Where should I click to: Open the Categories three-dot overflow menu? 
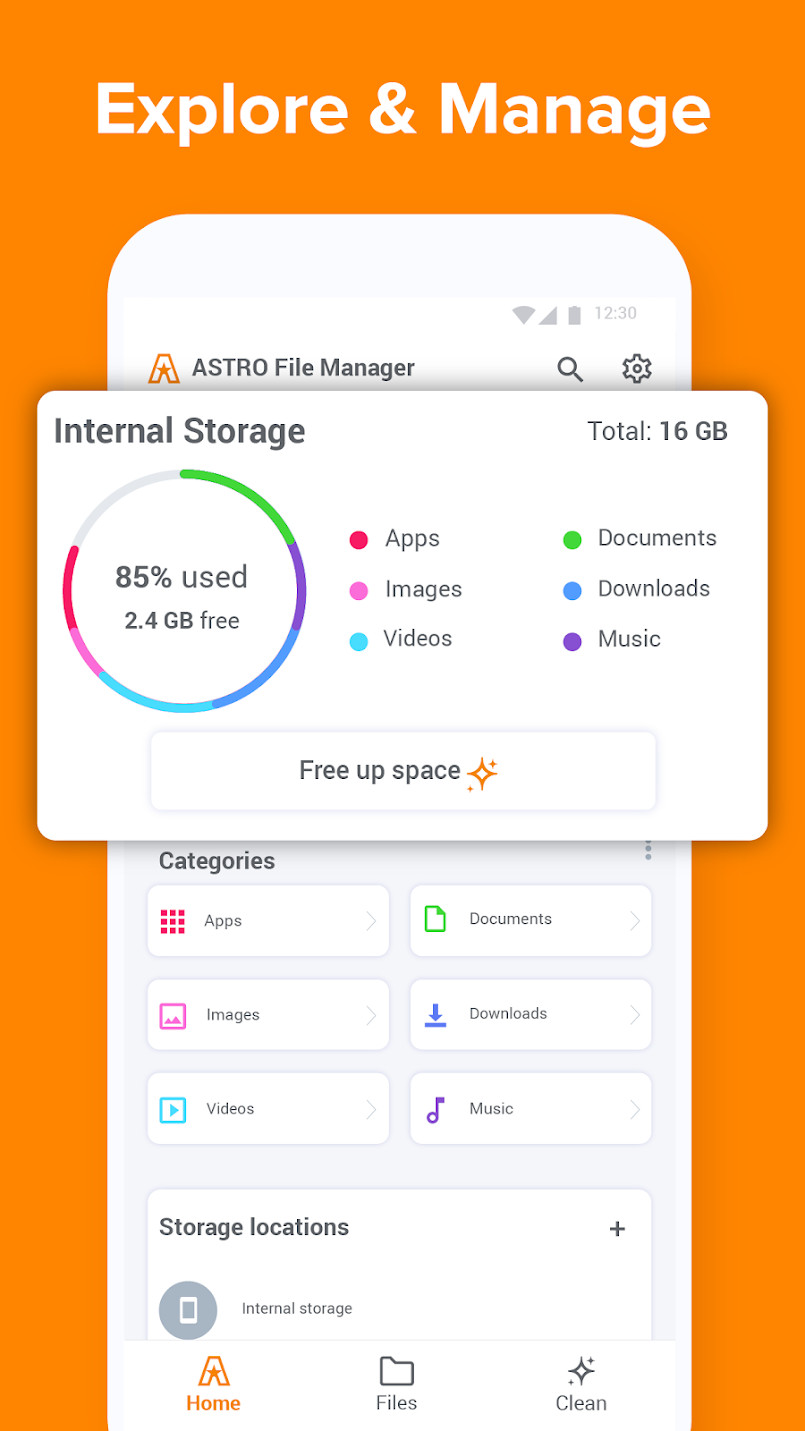(648, 851)
